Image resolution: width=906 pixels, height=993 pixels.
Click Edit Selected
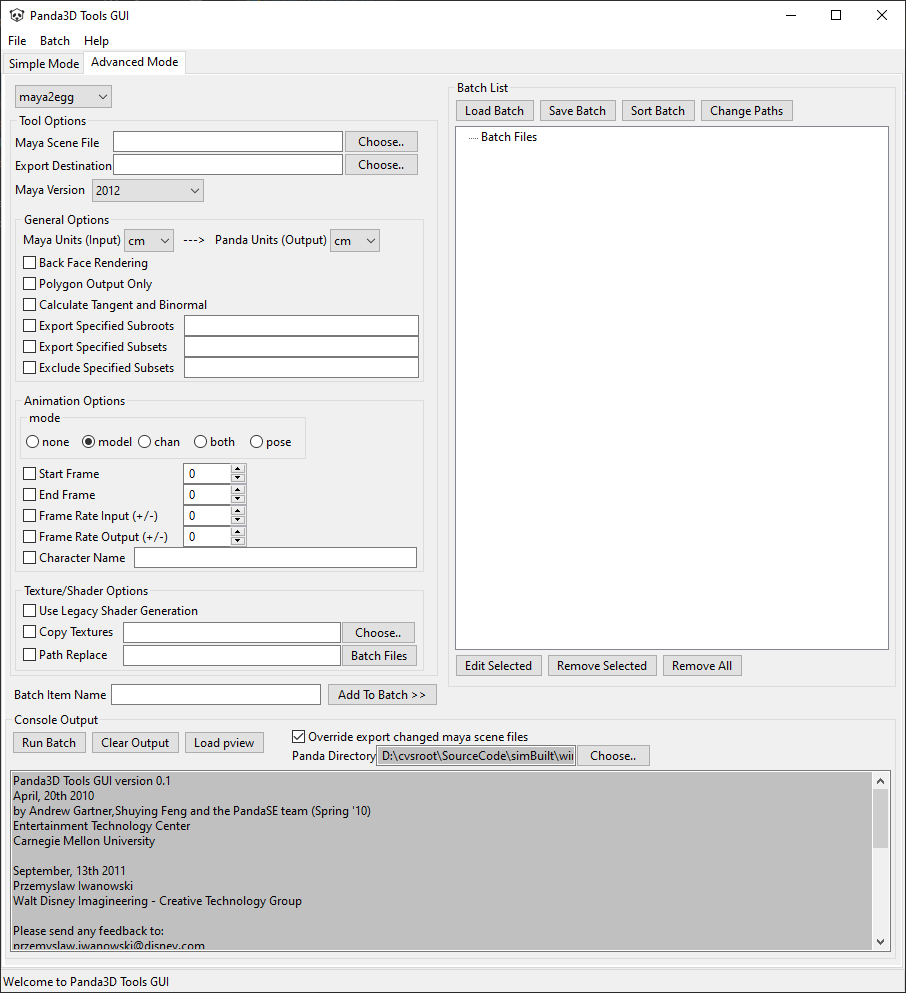[x=498, y=666]
